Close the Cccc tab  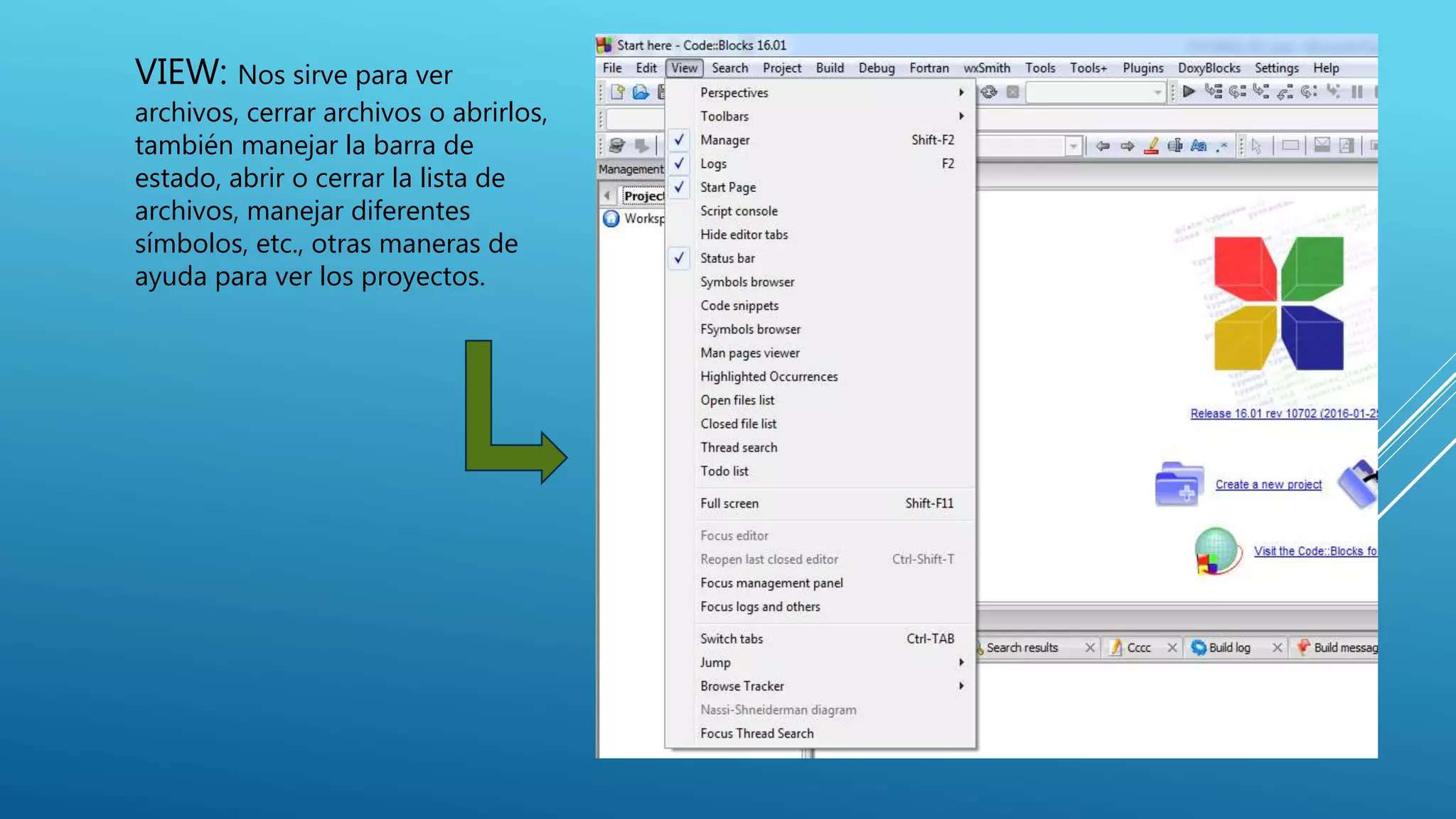pyautogui.click(x=1172, y=648)
